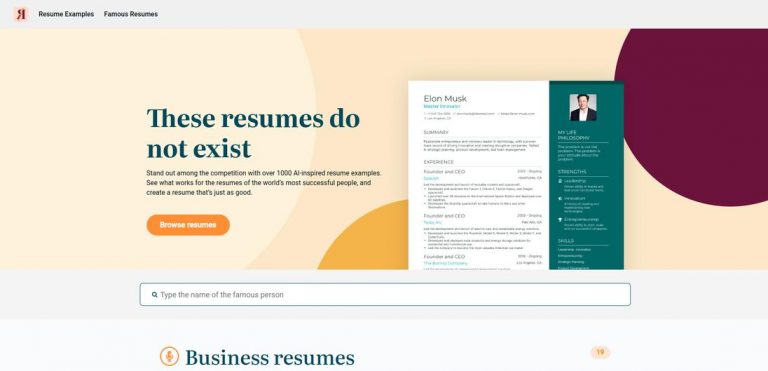Focus the famous person search field
The width and height of the screenshot is (768, 371).
[x=385, y=295]
